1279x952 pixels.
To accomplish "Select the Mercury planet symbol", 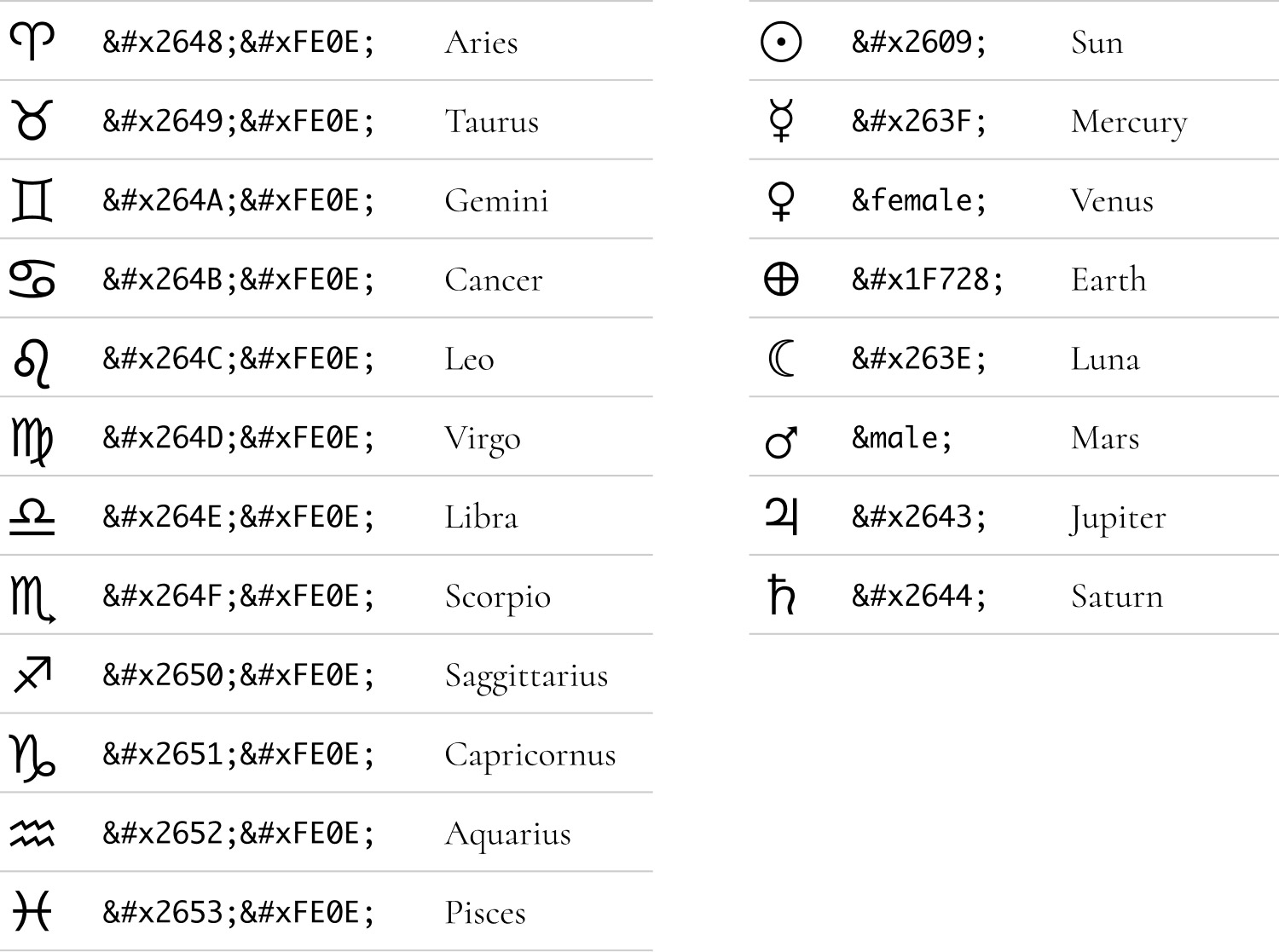I will 781,120.
